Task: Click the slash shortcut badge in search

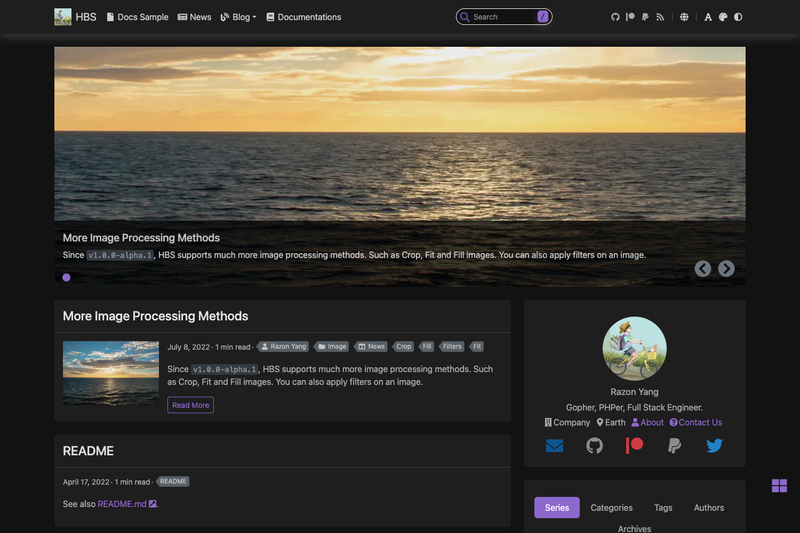Action: pos(543,17)
